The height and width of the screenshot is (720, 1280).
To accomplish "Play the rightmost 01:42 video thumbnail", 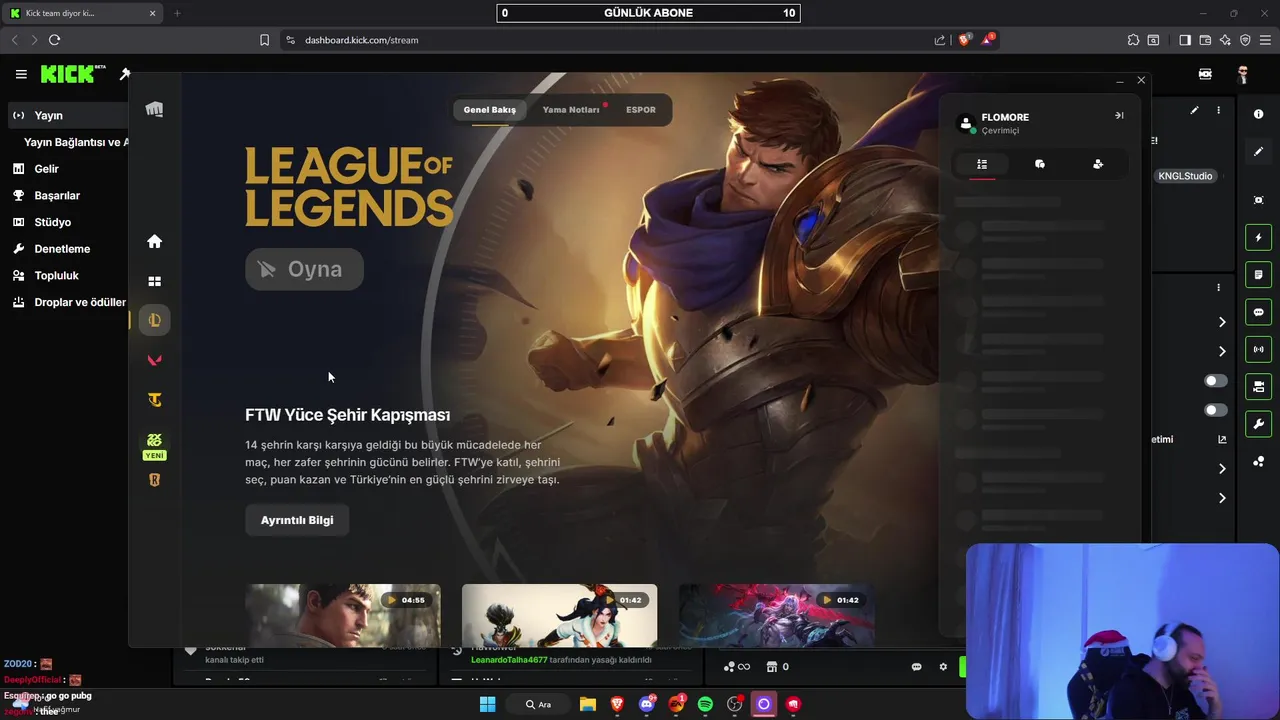I will pos(776,615).
